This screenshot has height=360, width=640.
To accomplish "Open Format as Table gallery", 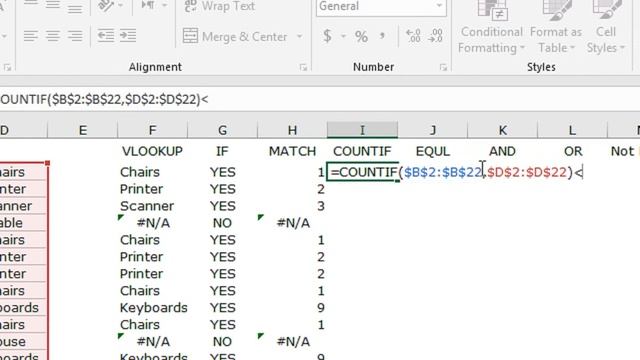I will click(x=556, y=28).
